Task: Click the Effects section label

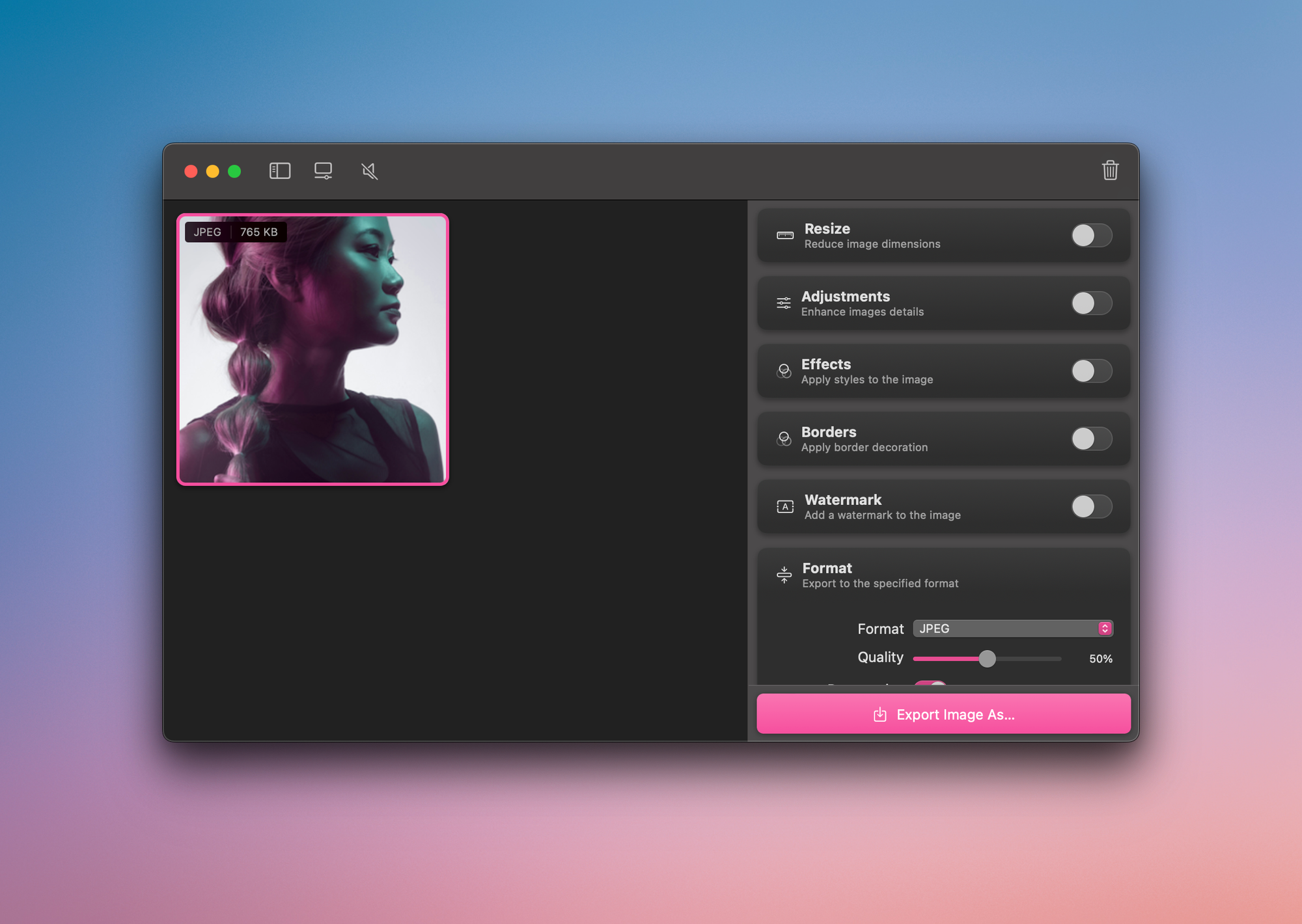Action: click(826, 364)
